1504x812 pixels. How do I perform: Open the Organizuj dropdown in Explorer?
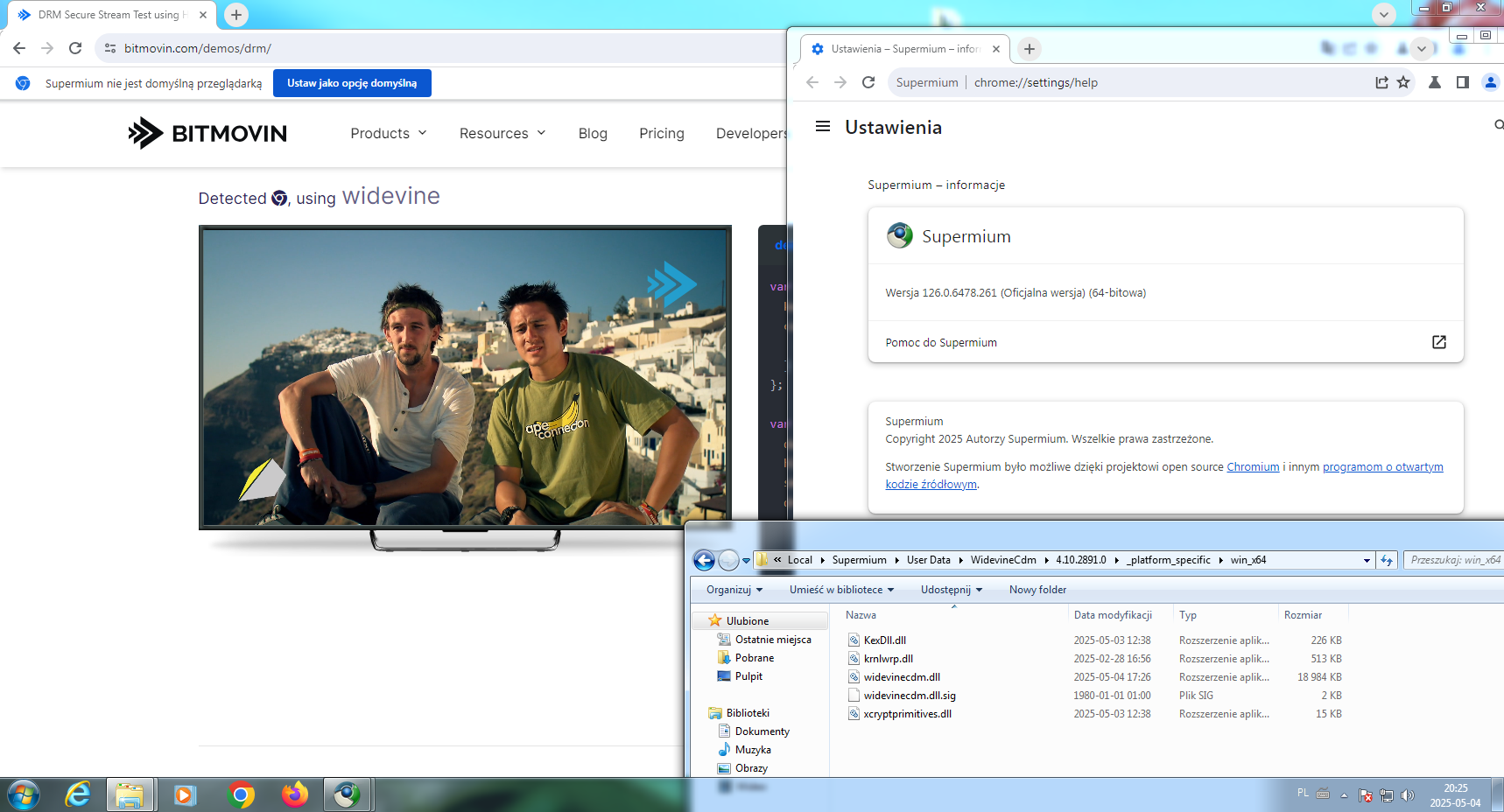pyautogui.click(x=734, y=590)
